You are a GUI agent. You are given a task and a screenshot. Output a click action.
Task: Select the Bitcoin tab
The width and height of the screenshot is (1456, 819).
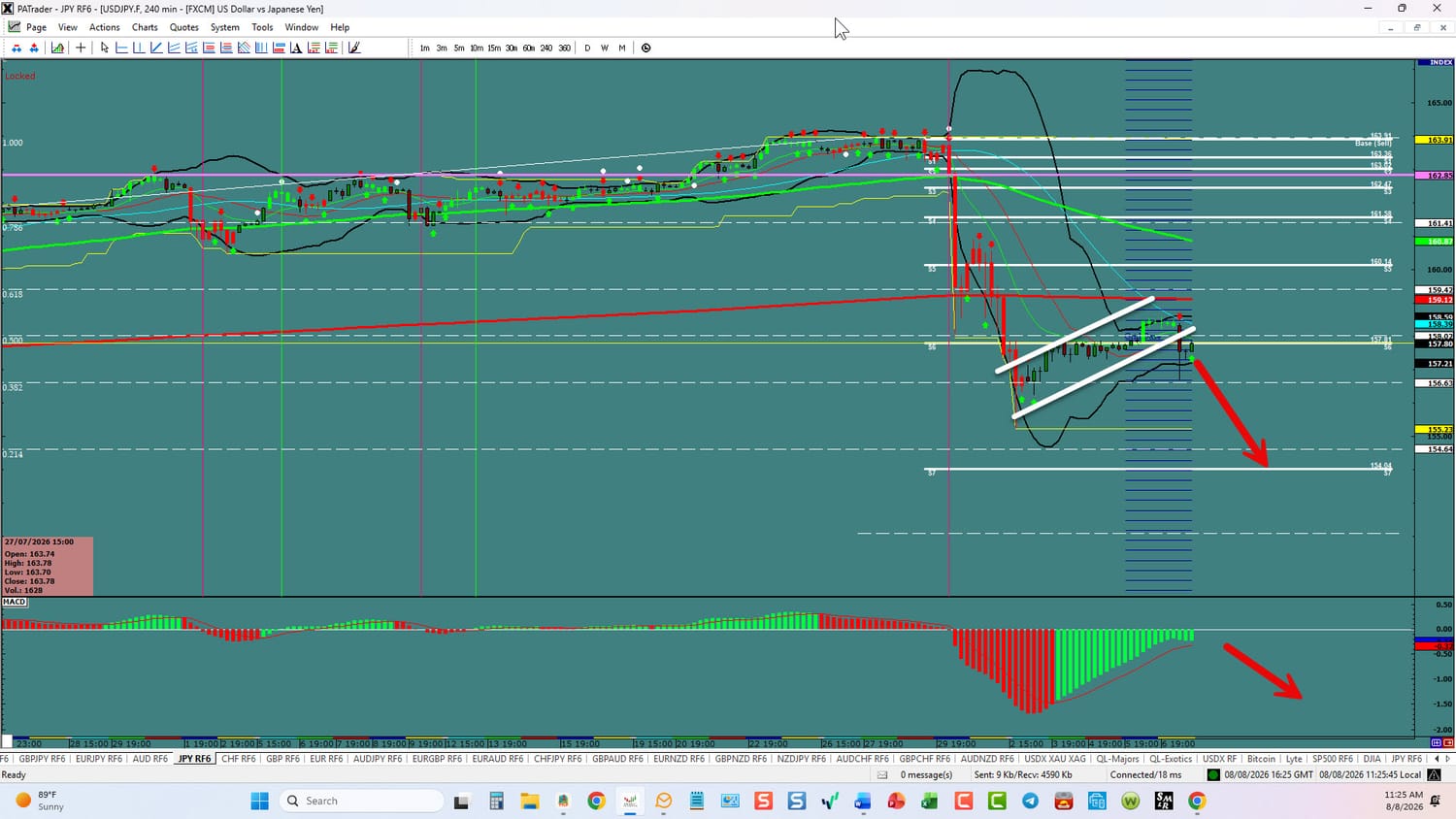click(x=1262, y=759)
